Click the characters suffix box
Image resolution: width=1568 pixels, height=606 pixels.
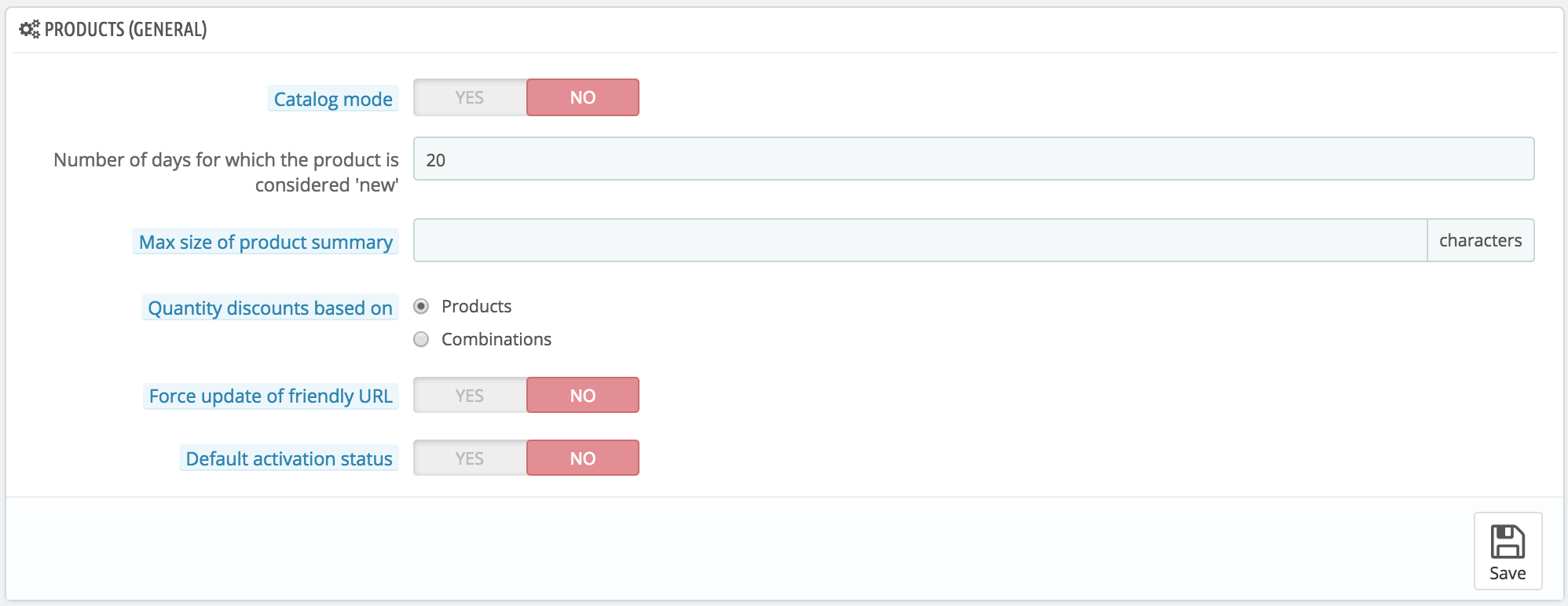pos(1480,240)
